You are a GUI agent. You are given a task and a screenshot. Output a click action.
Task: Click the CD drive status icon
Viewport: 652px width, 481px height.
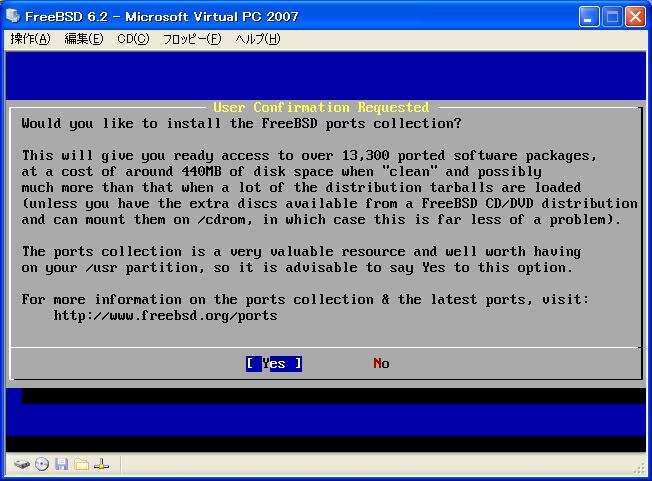pyautogui.click(x=42, y=464)
